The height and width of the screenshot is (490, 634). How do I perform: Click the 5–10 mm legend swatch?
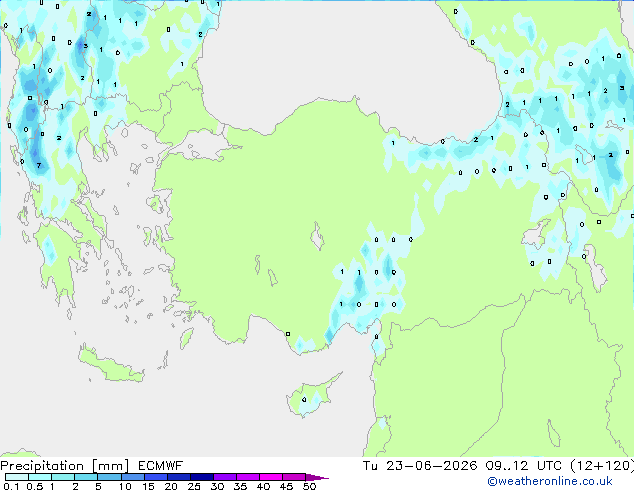(109, 477)
